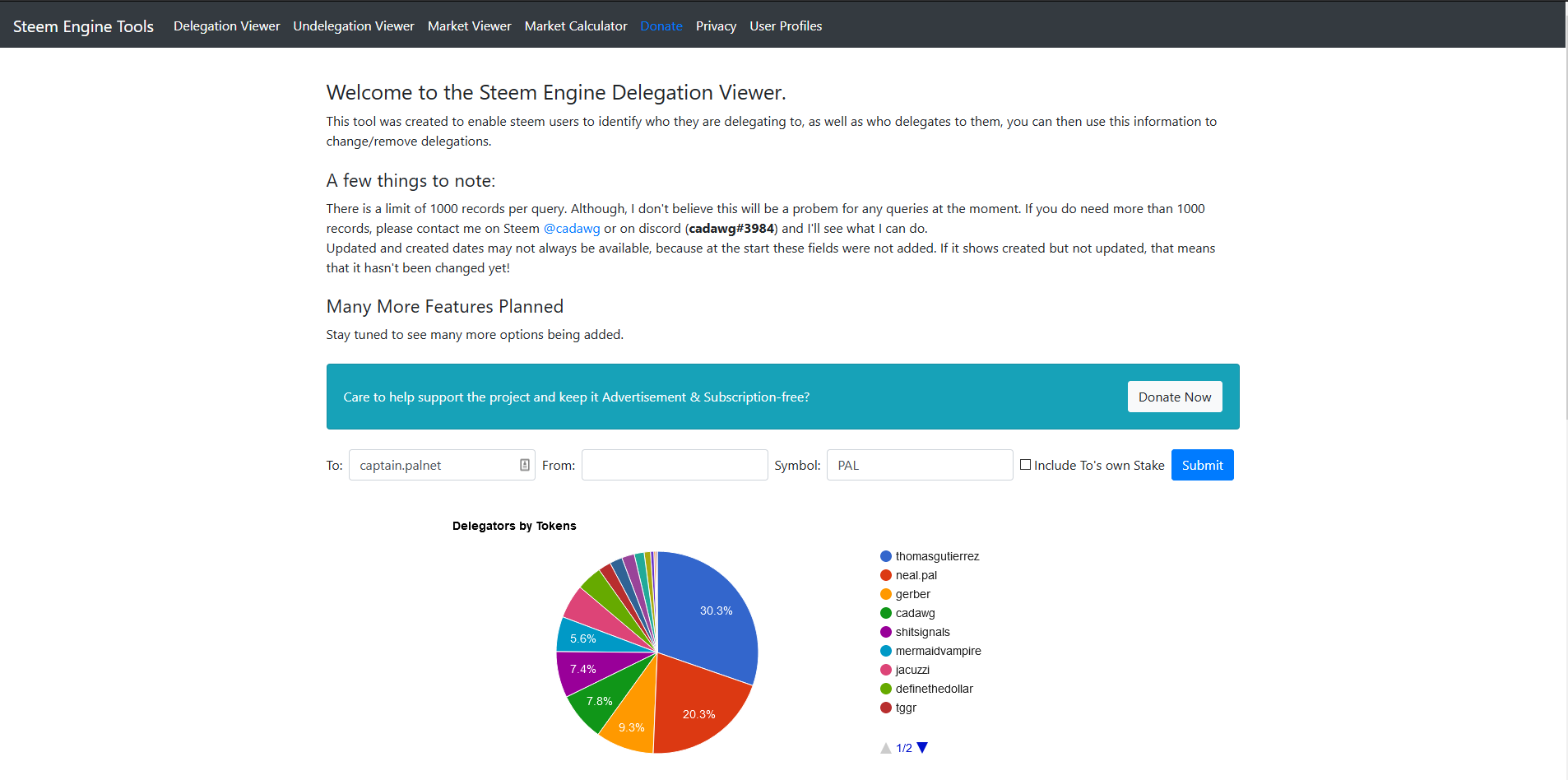Open Market Calculator from navbar
1568x780 pixels.
tap(576, 26)
